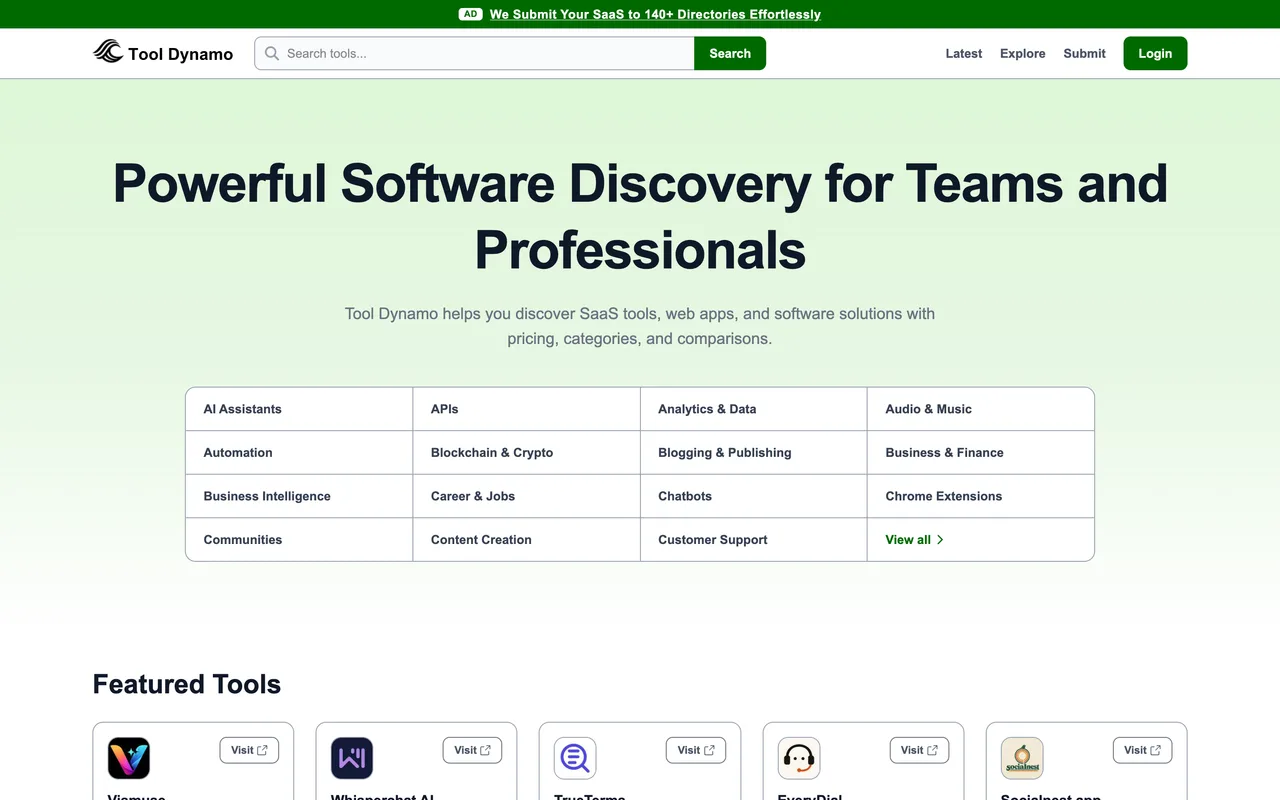Visit the purple magnifier featured tool

tap(696, 750)
